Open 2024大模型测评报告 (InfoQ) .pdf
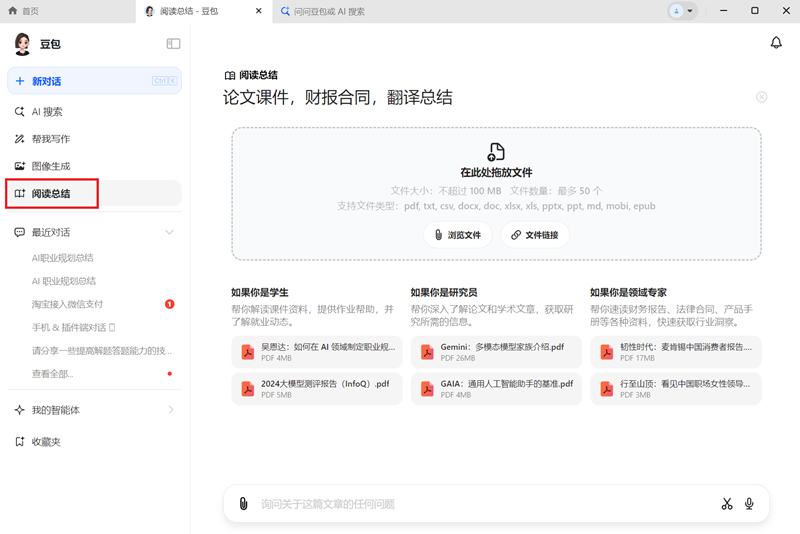This screenshot has height=534, width=800. tap(317, 389)
